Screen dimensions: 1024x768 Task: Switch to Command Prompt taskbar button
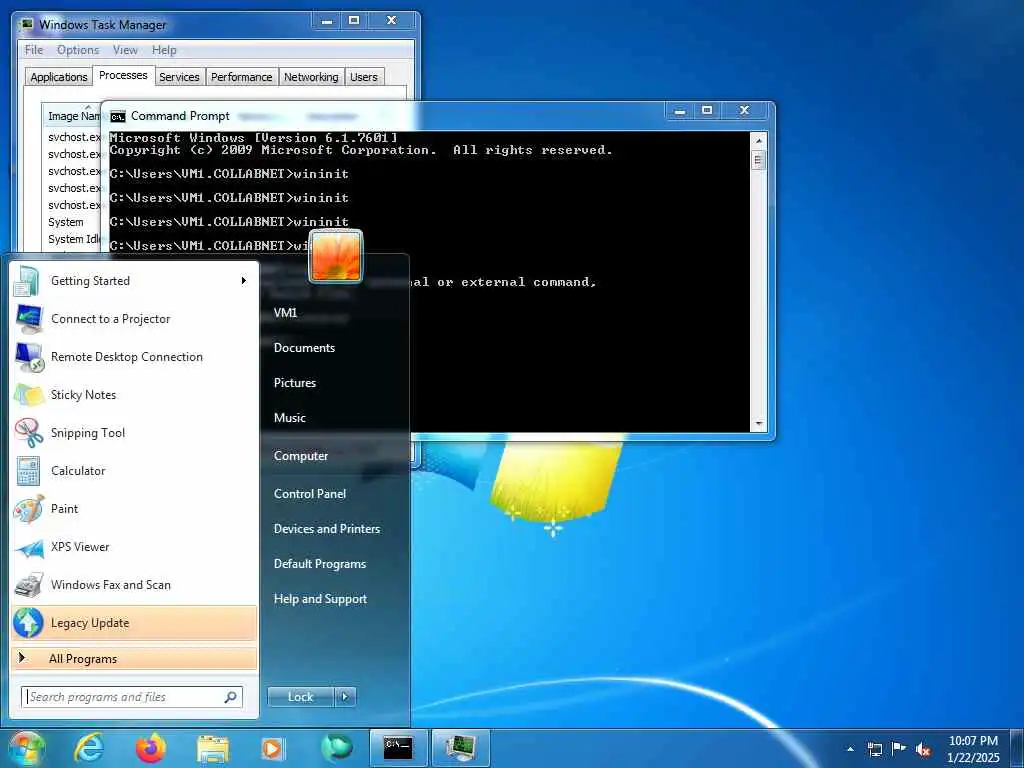pos(398,748)
